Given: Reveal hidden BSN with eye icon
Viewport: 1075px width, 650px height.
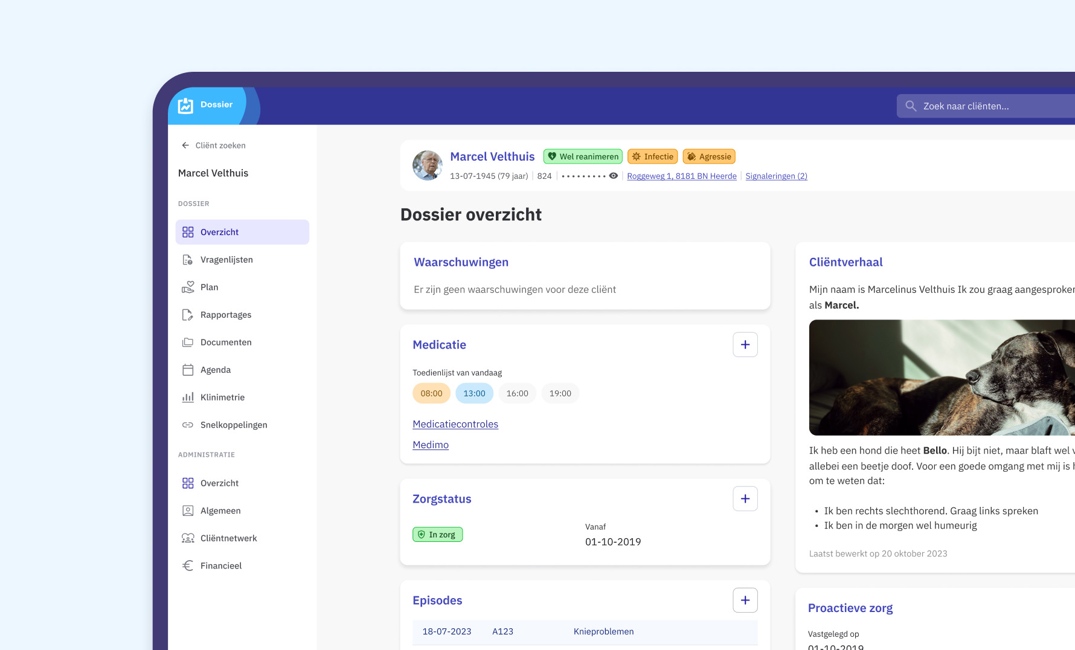Looking at the screenshot, I should pos(613,176).
